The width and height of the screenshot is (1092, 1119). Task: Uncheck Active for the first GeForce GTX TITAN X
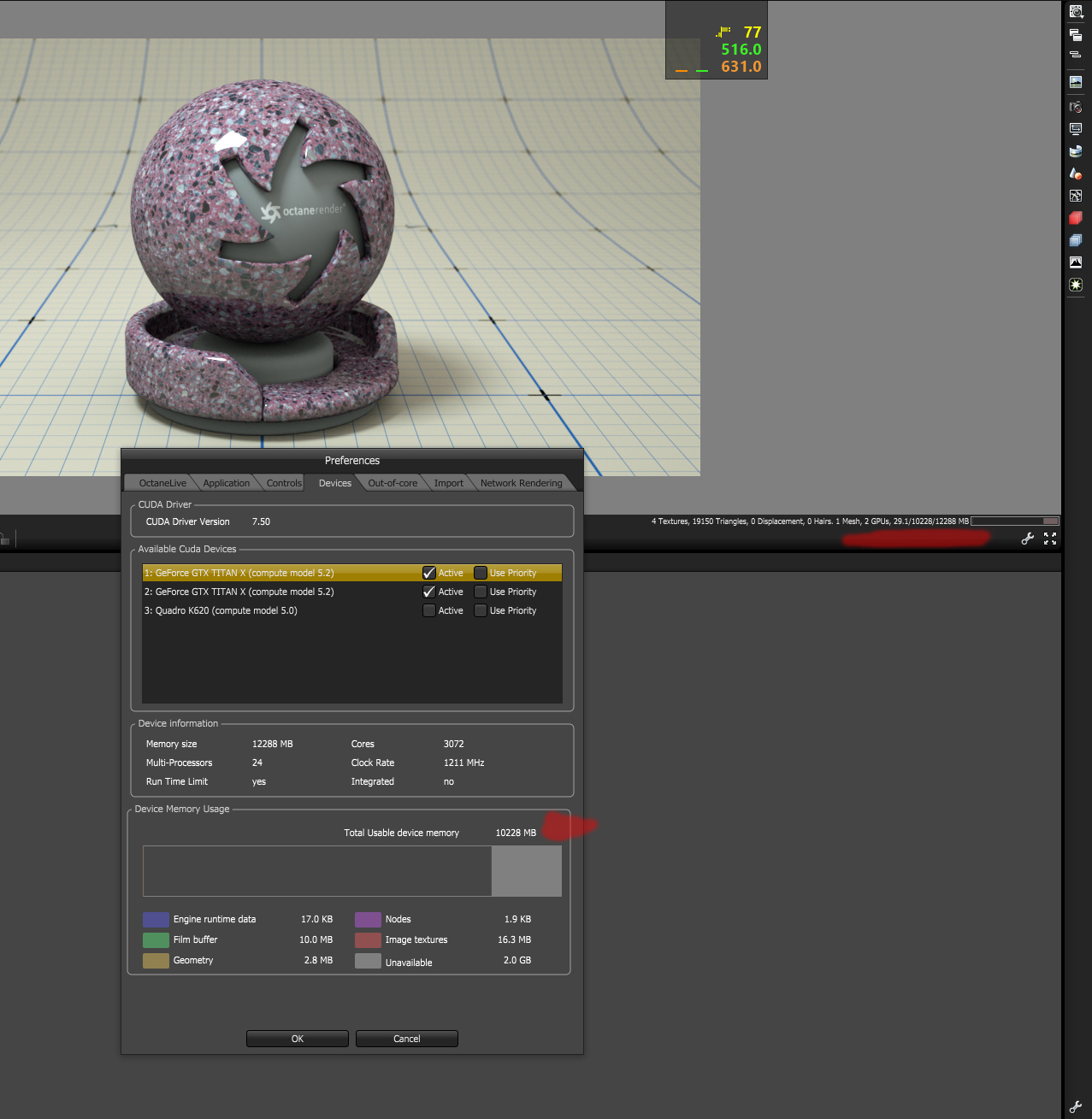429,573
